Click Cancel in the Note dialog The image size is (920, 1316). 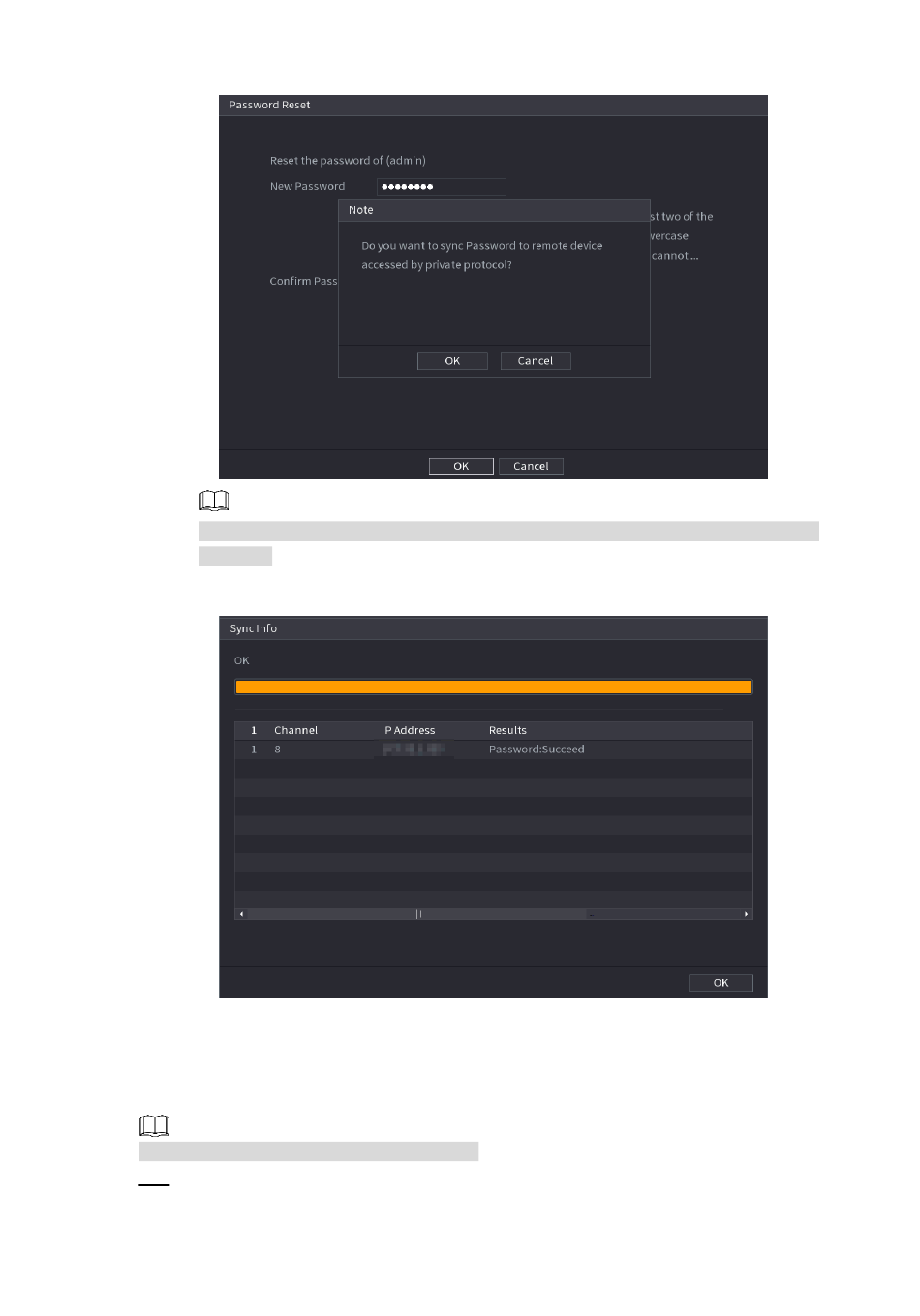(536, 361)
